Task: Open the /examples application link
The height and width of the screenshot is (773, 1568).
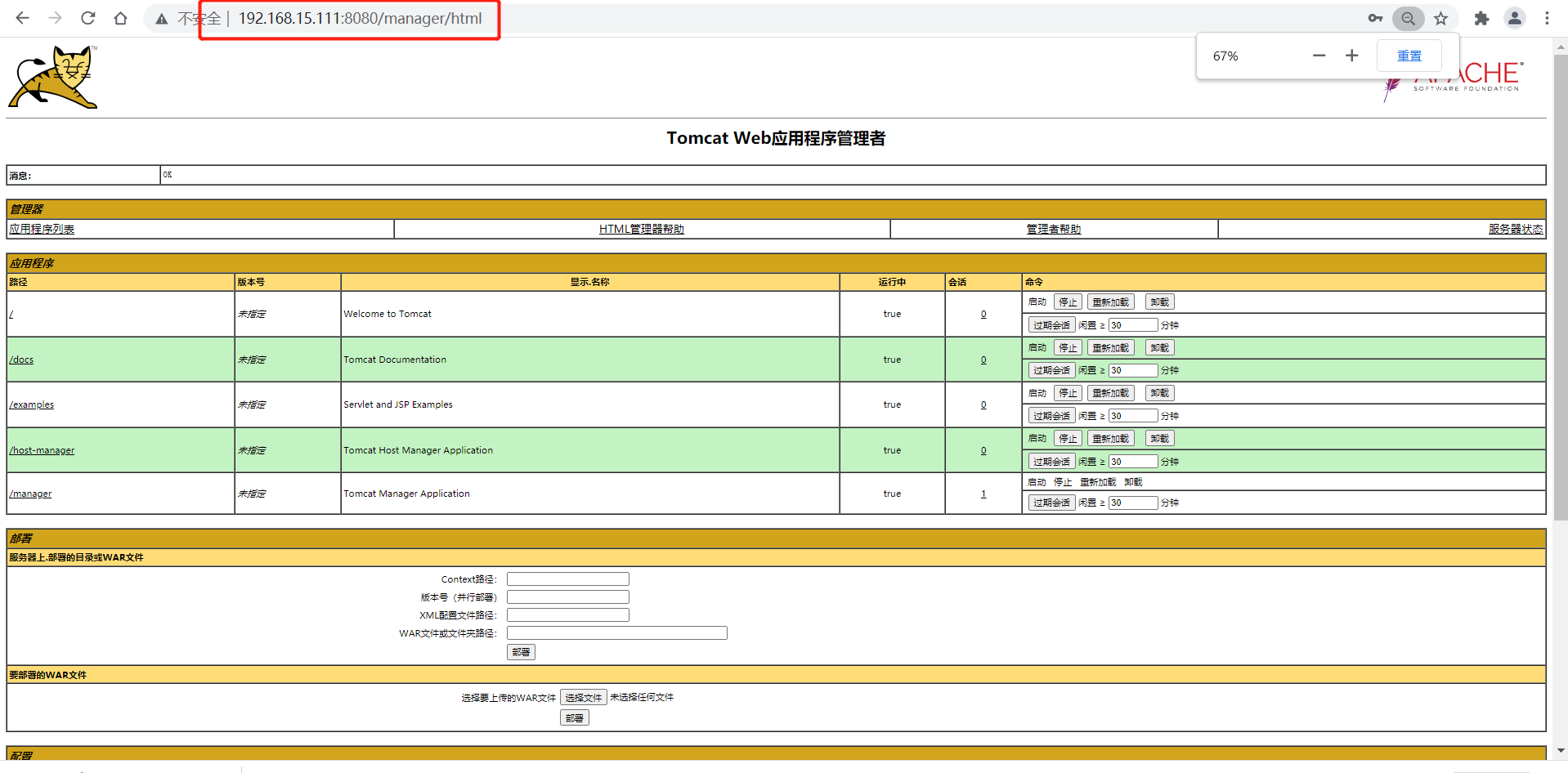Action: pyautogui.click(x=31, y=404)
